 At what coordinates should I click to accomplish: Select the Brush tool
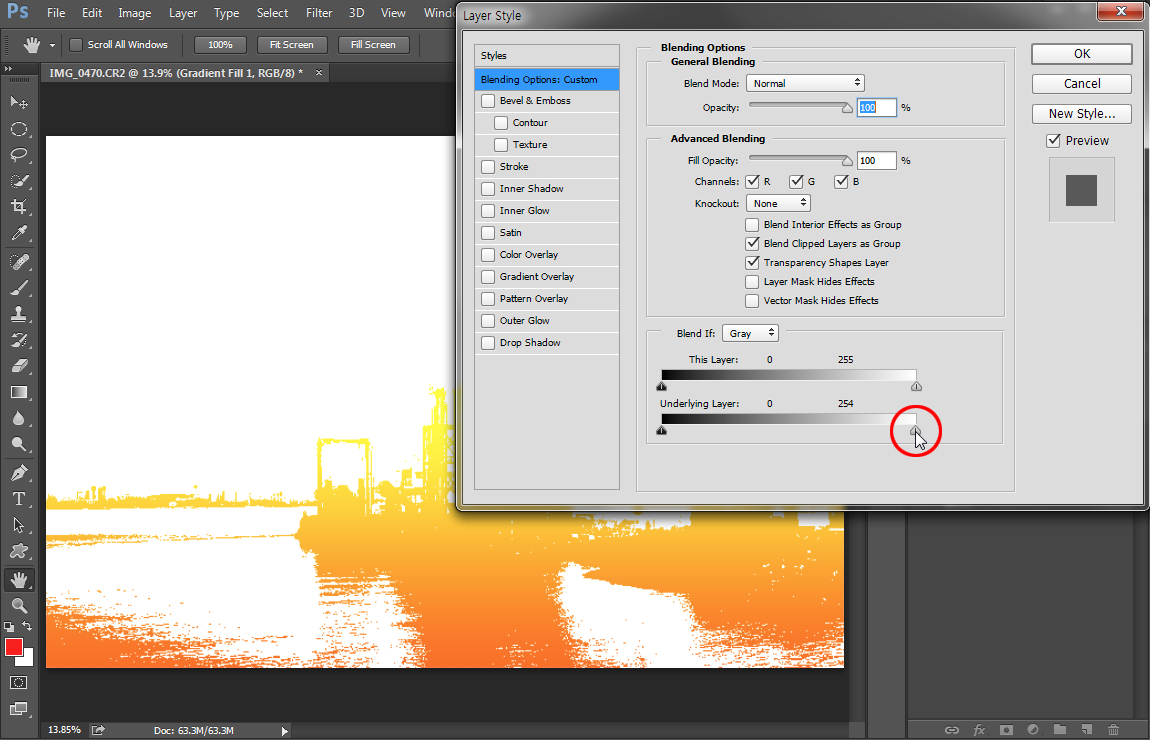point(19,288)
